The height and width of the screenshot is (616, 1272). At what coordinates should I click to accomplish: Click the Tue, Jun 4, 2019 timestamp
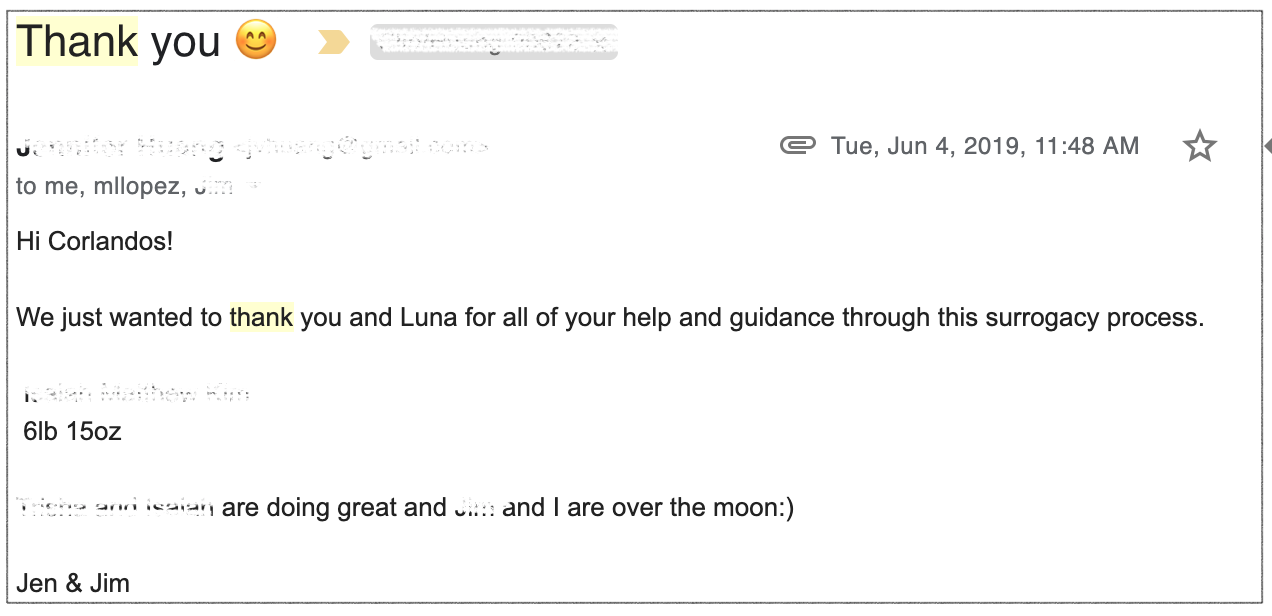click(x=985, y=147)
